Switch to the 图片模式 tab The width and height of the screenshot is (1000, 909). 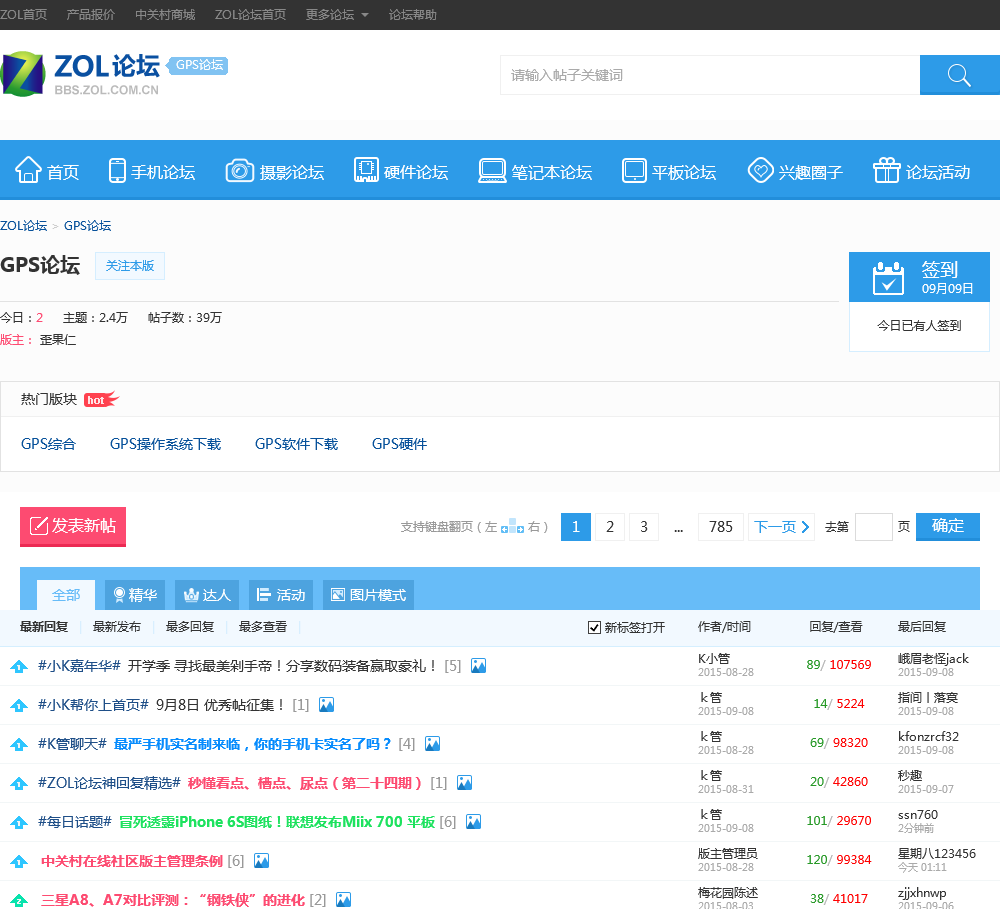tap(369, 595)
